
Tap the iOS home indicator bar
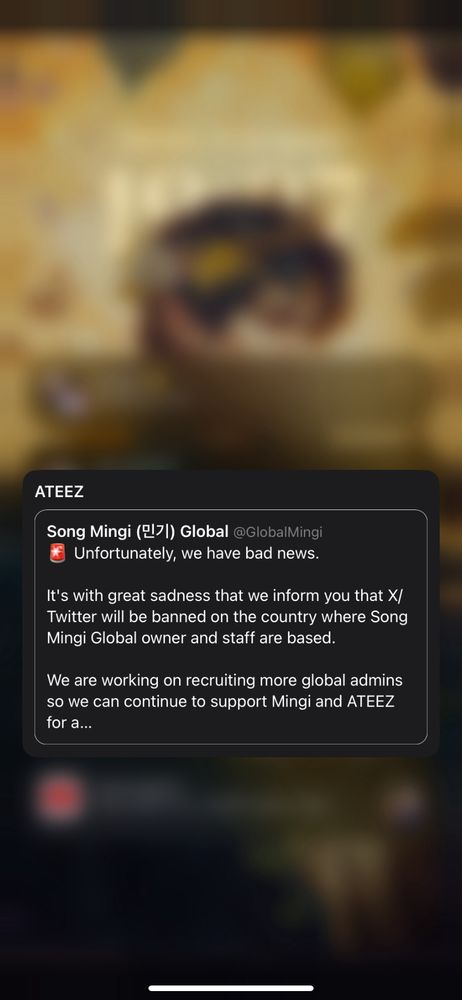(231, 988)
